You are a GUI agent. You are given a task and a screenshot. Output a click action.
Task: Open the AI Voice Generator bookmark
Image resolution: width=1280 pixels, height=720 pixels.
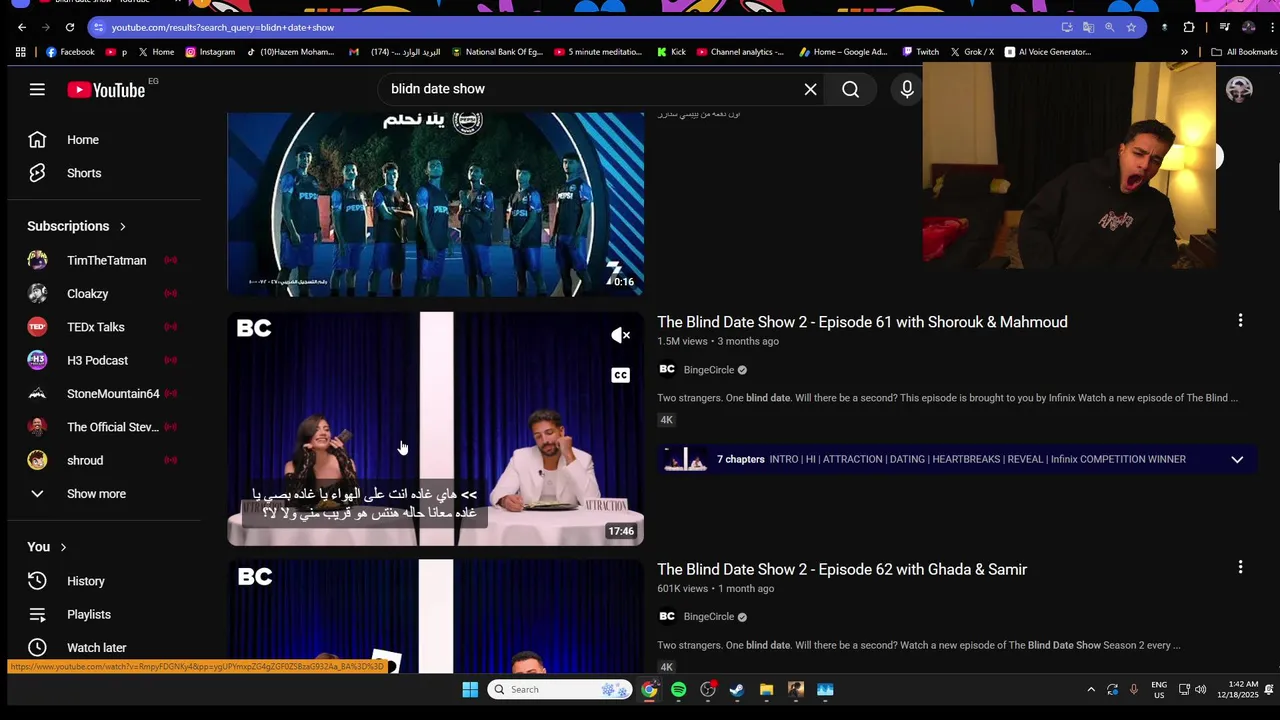[x=1048, y=52]
